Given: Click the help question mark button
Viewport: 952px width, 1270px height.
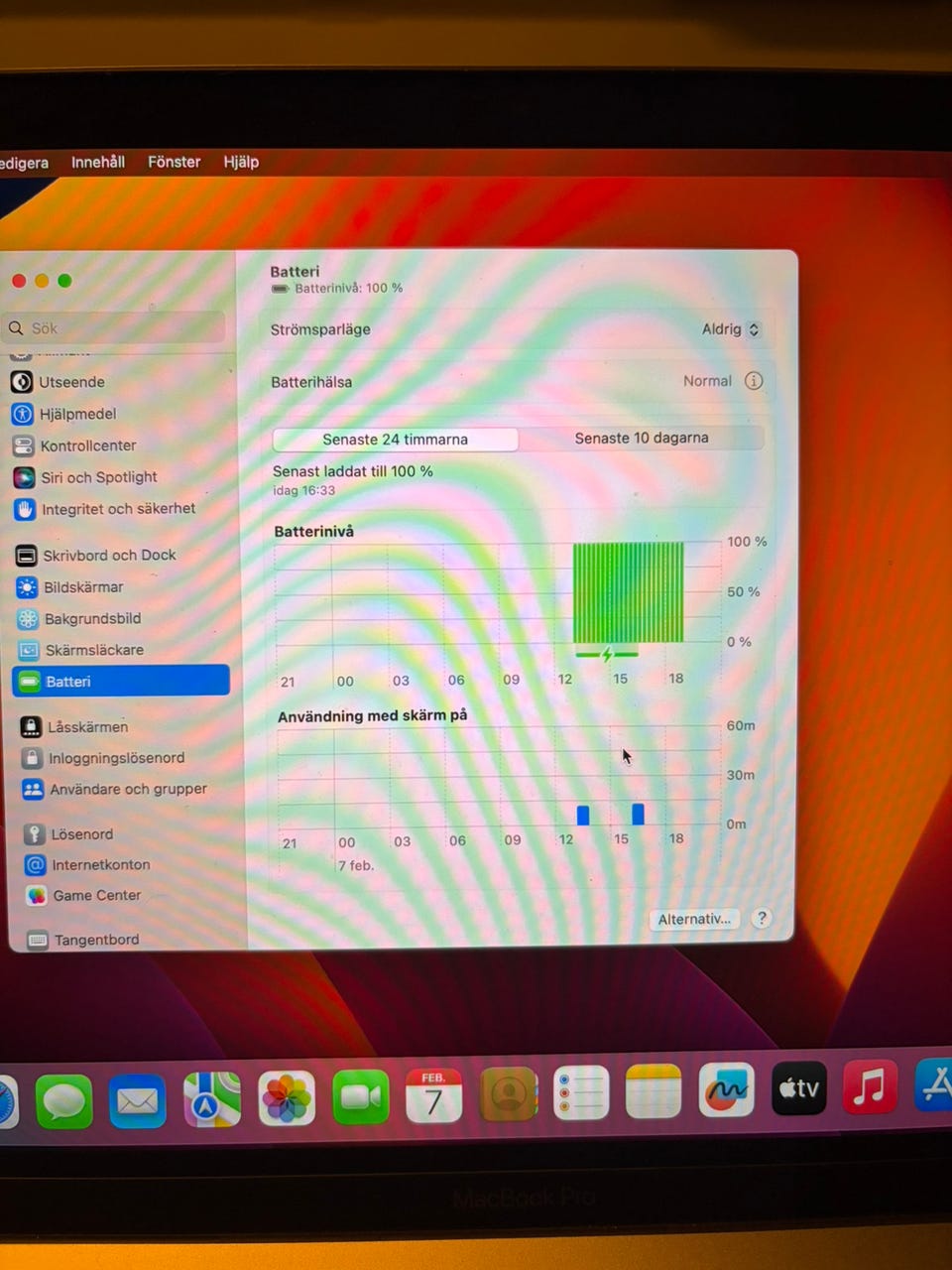Looking at the screenshot, I should point(762,918).
